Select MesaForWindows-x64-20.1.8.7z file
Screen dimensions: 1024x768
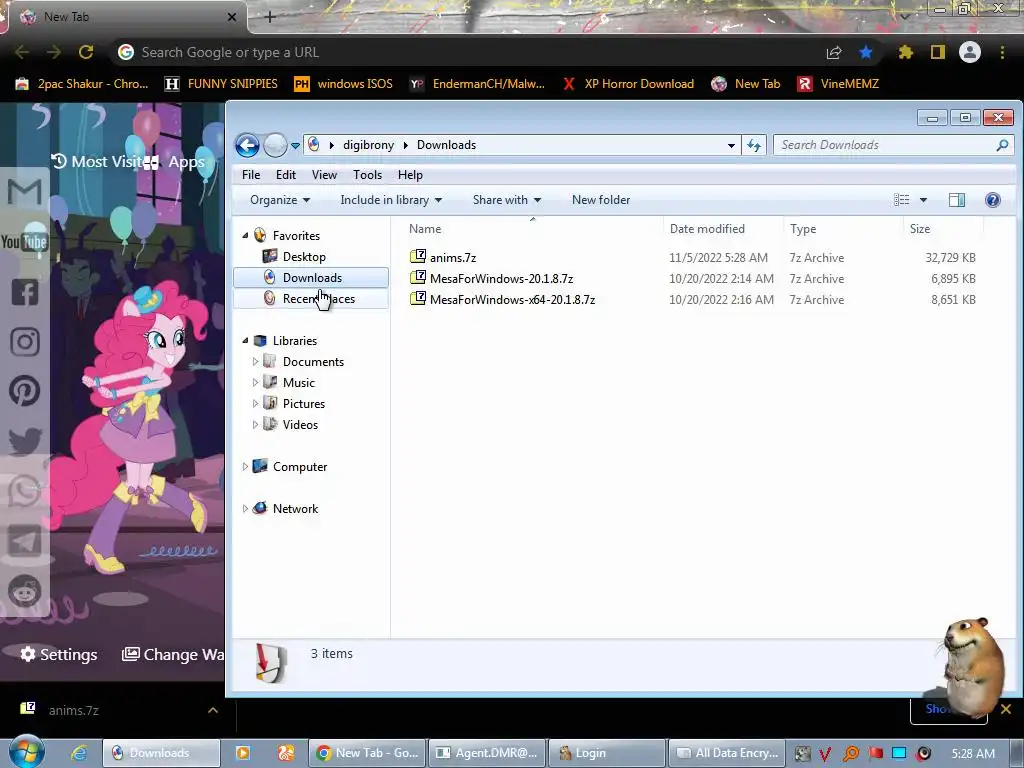click(x=512, y=299)
